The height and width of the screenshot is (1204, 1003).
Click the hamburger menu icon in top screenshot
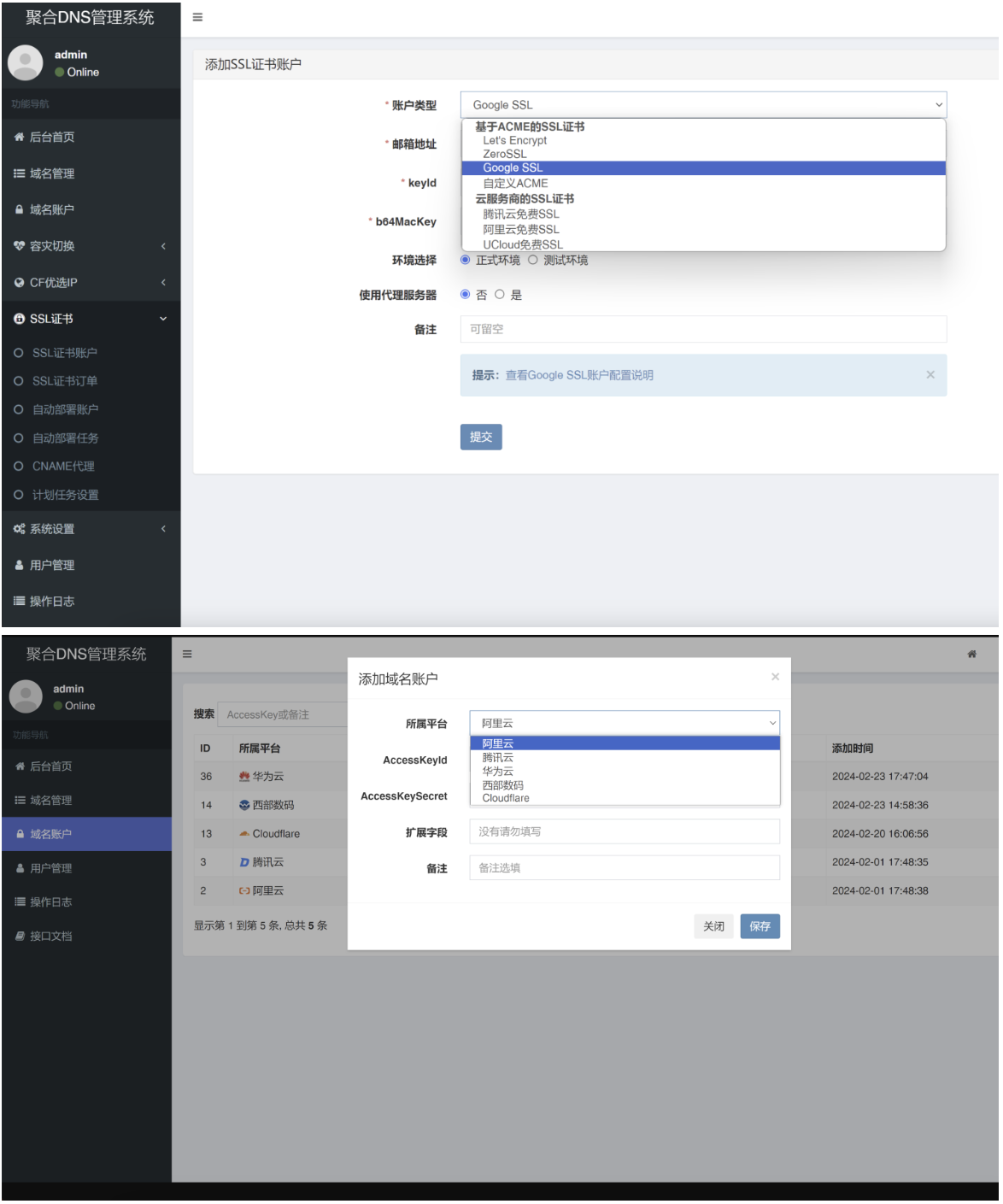[197, 17]
